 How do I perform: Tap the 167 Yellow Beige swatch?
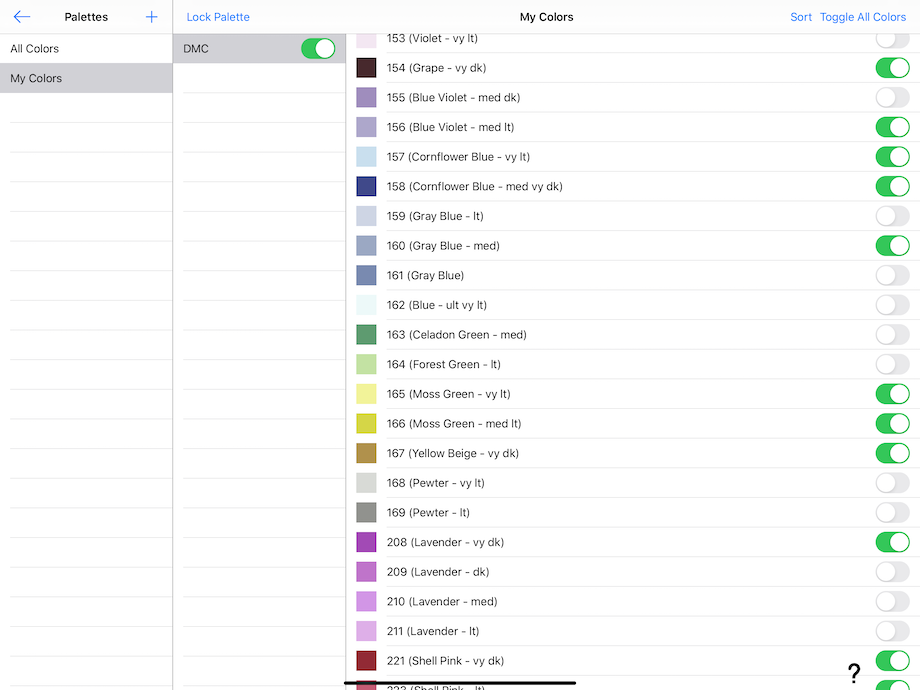coord(367,454)
